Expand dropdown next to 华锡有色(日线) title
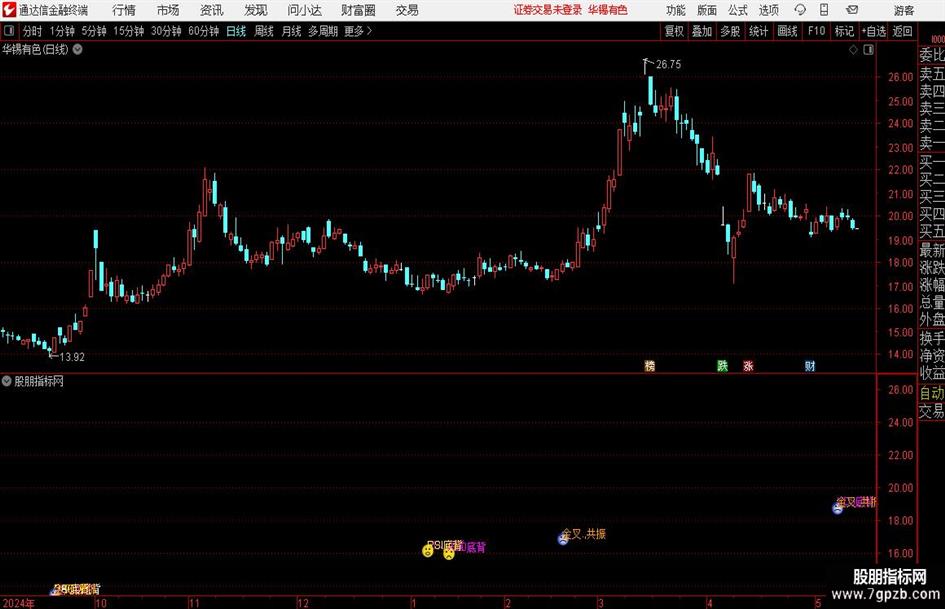Image resolution: width=945 pixels, height=609 pixels. click(78, 49)
